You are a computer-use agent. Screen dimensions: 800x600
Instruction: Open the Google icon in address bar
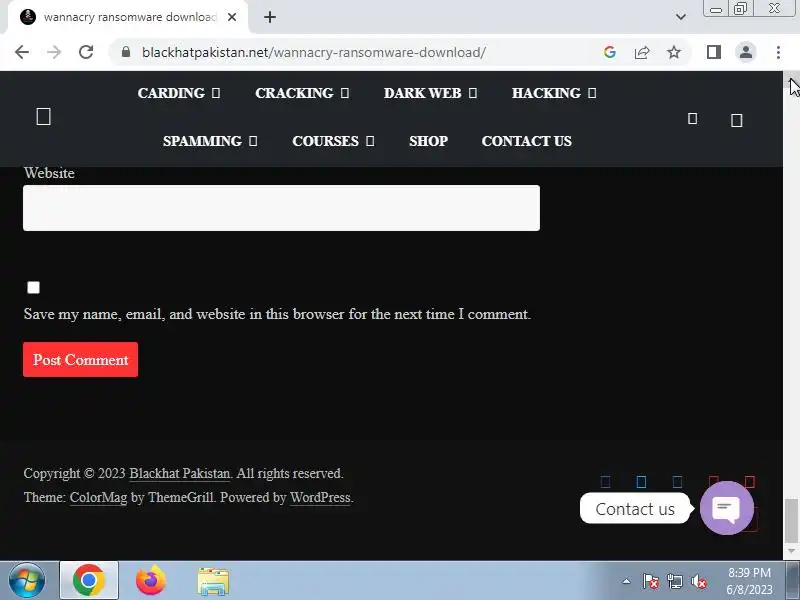click(x=610, y=52)
